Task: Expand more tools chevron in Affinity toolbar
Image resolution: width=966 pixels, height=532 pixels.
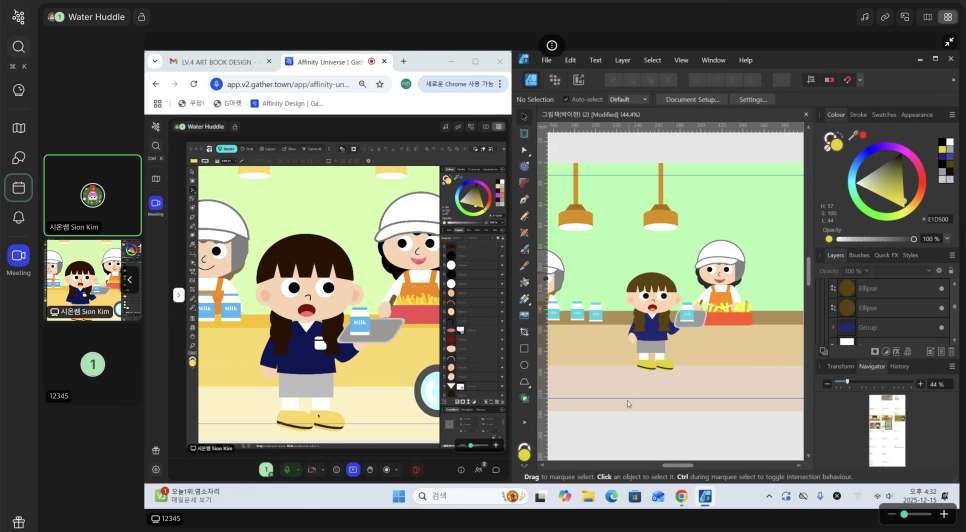Action: point(524,422)
